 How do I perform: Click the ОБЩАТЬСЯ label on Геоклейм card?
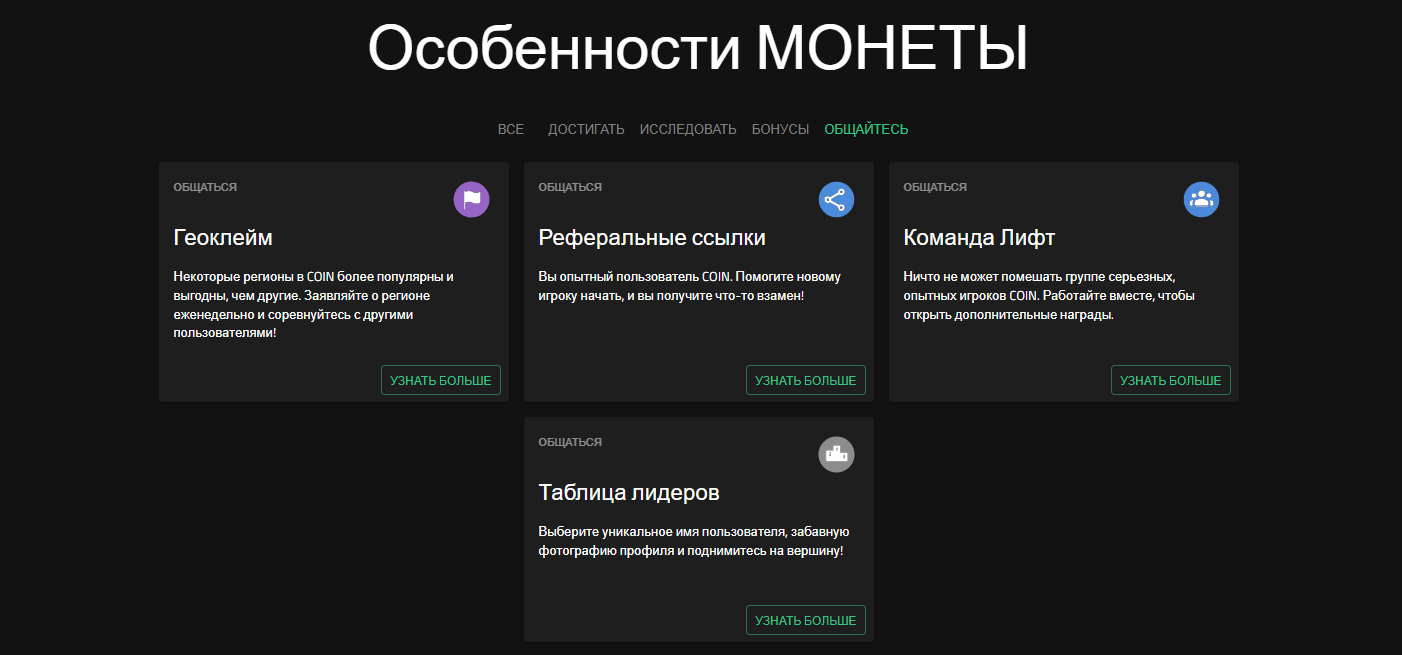pos(205,187)
